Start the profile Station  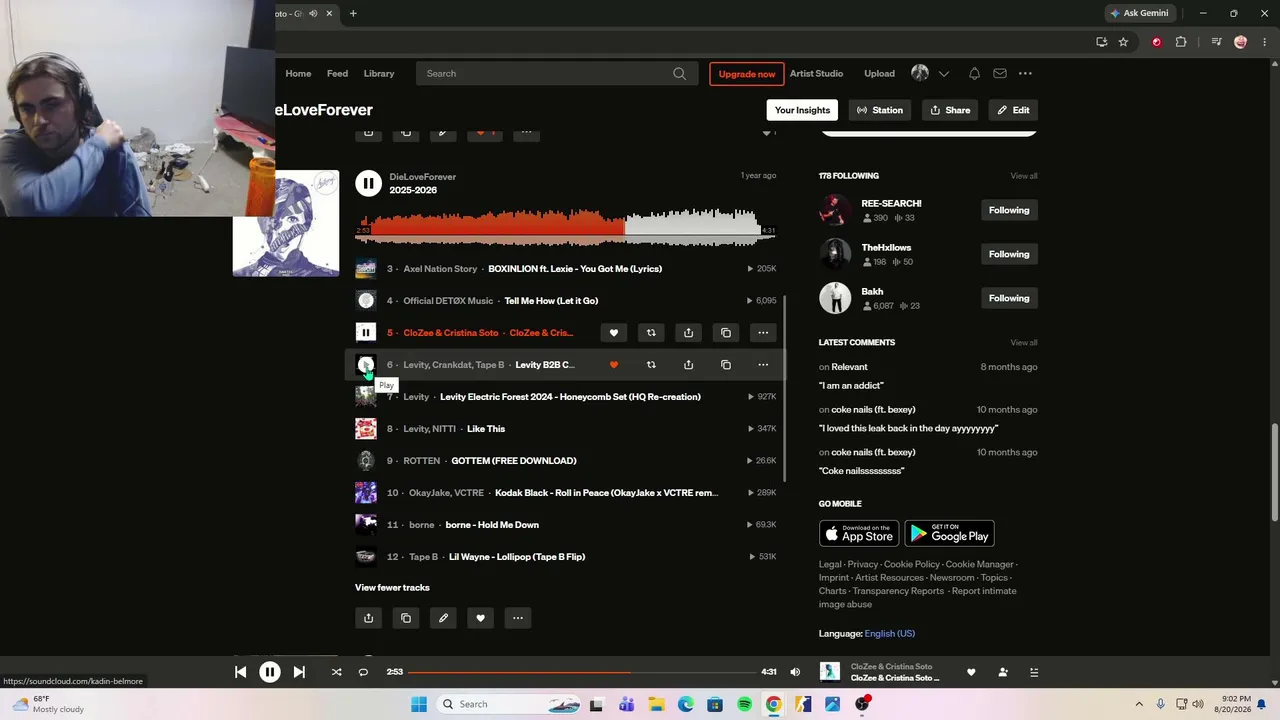click(x=880, y=110)
